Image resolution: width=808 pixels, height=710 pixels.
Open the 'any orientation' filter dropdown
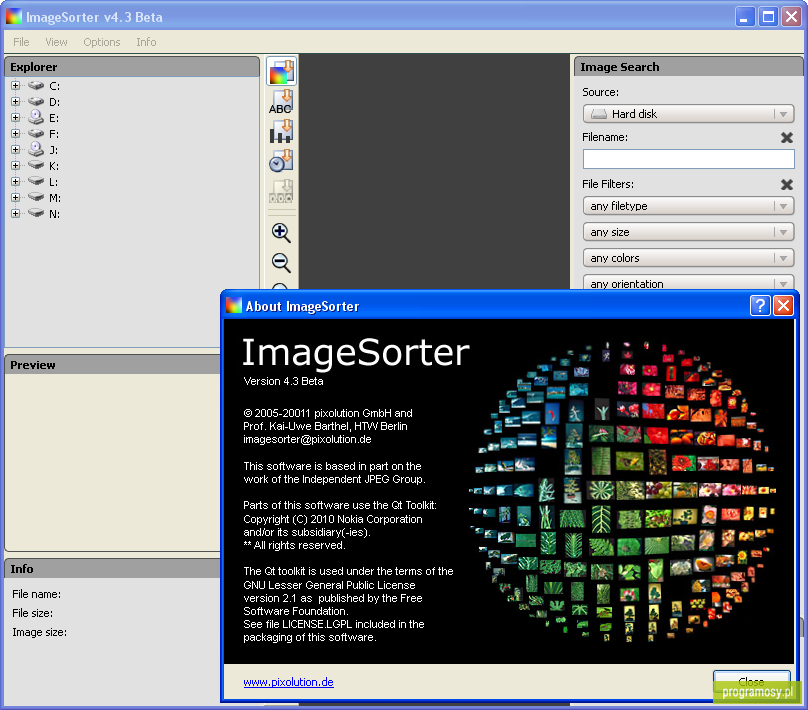pos(688,282)
